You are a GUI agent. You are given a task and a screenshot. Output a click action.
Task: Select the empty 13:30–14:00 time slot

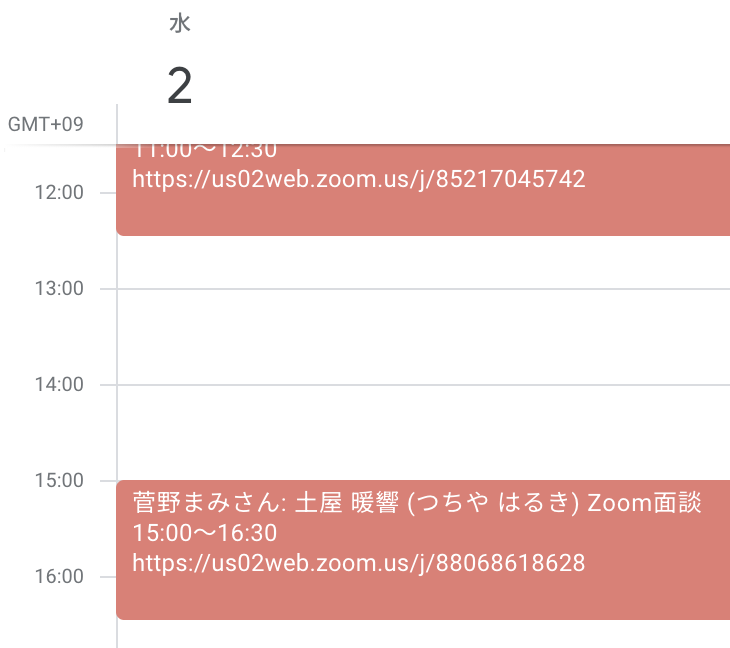[423, 361]
